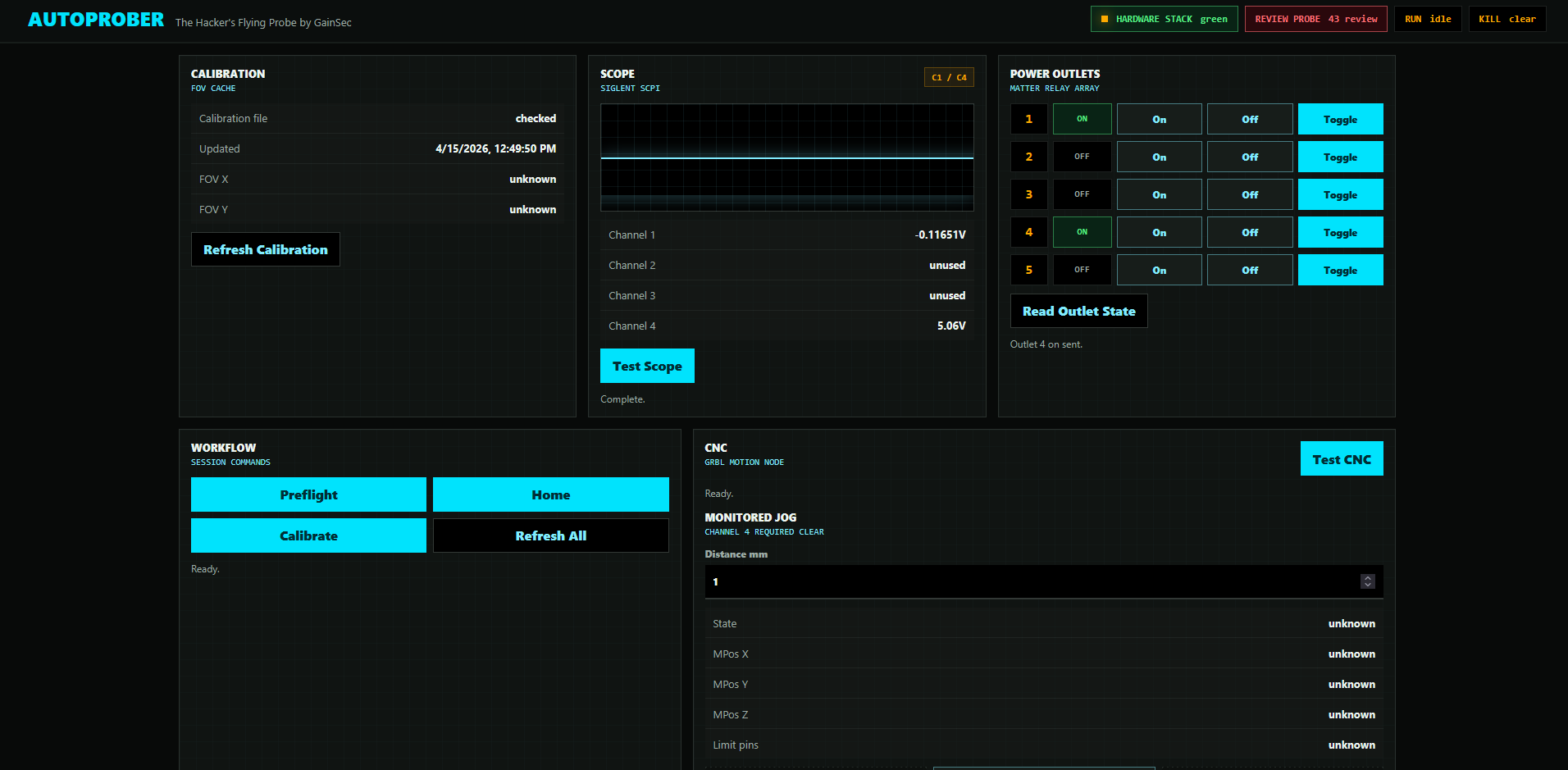The image size is (1568, 770).
Task: Click the Channel 4 voltage reading row
Action: (x=786, y=326)
